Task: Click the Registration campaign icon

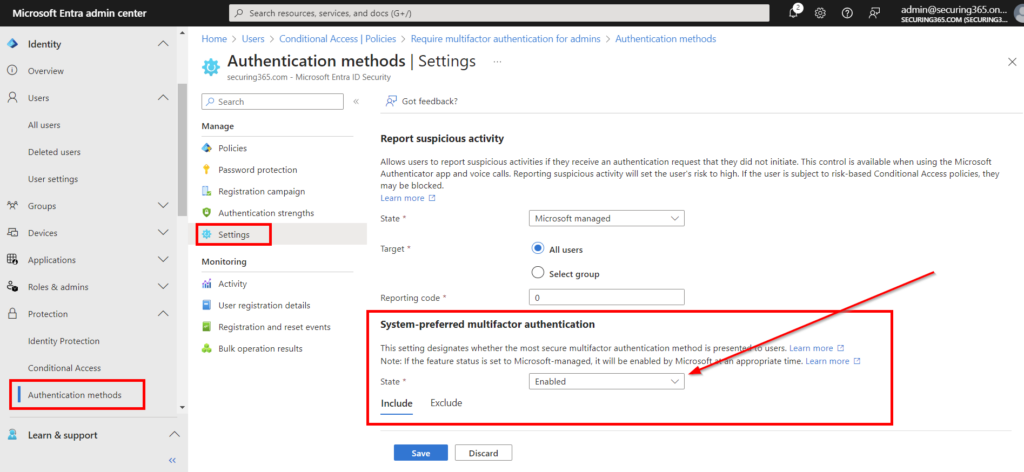Action: point(207,191)
